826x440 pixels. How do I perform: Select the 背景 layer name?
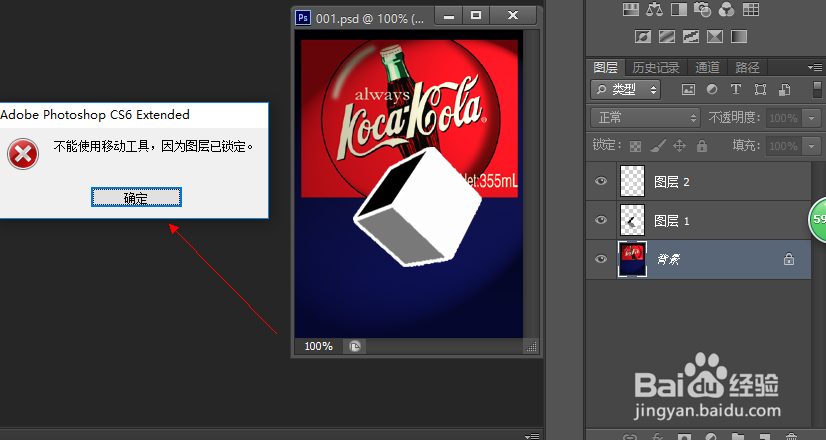click(x=668, y=259)
